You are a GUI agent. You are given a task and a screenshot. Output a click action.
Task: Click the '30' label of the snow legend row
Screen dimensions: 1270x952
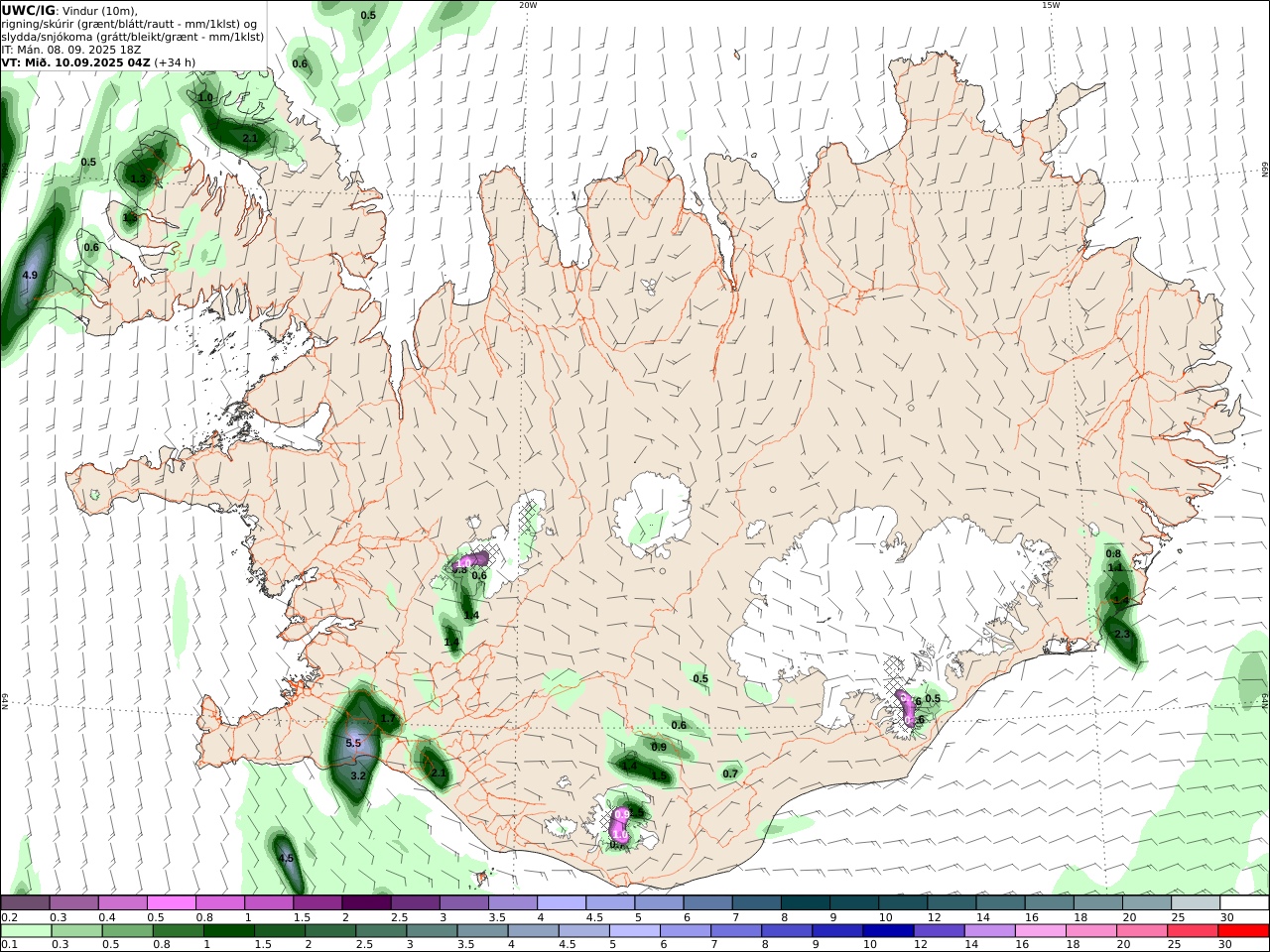pyautogui.click(x=1226, y=917)
